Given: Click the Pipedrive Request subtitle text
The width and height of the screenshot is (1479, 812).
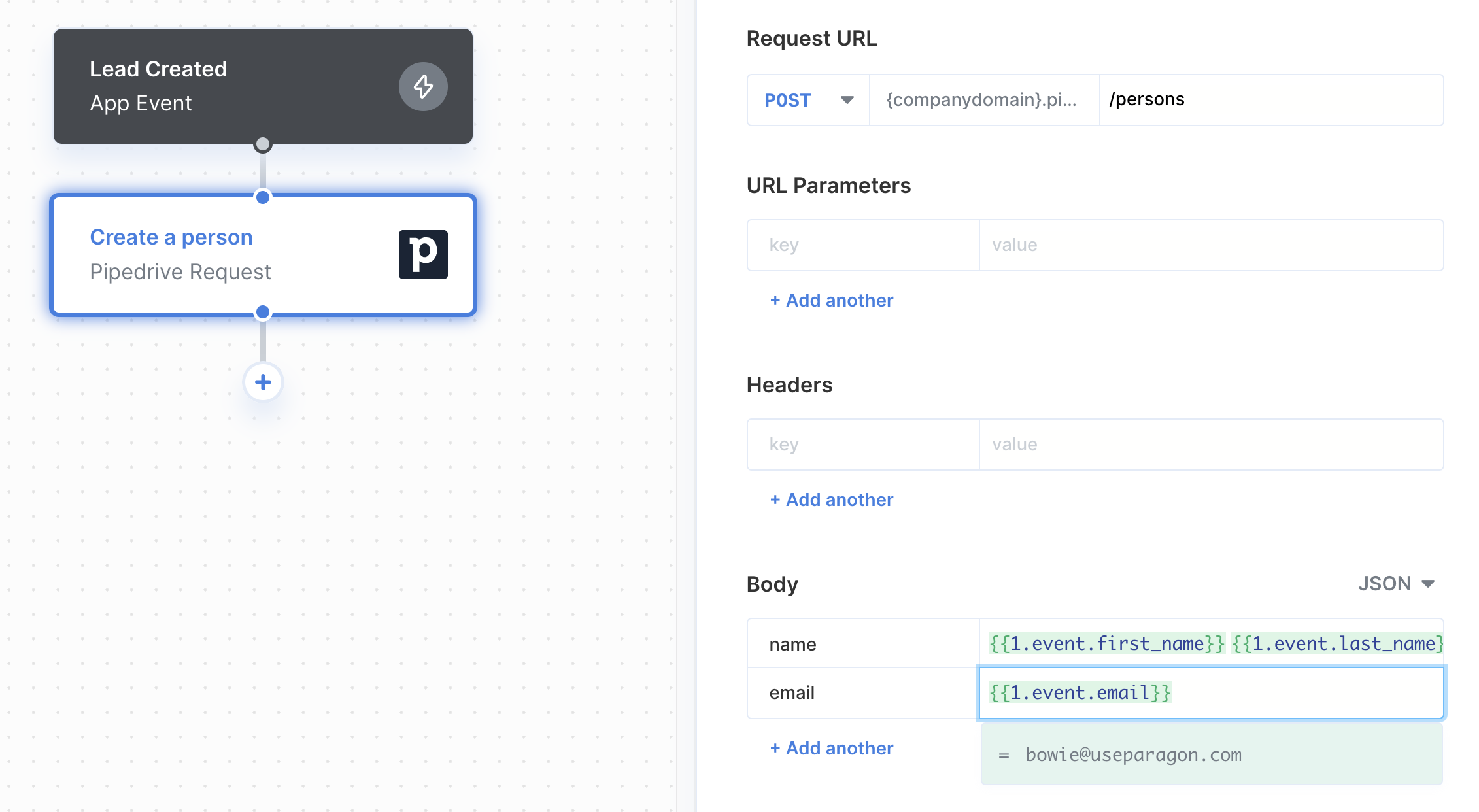Looking at the screenshot, I should pos(180,272).
